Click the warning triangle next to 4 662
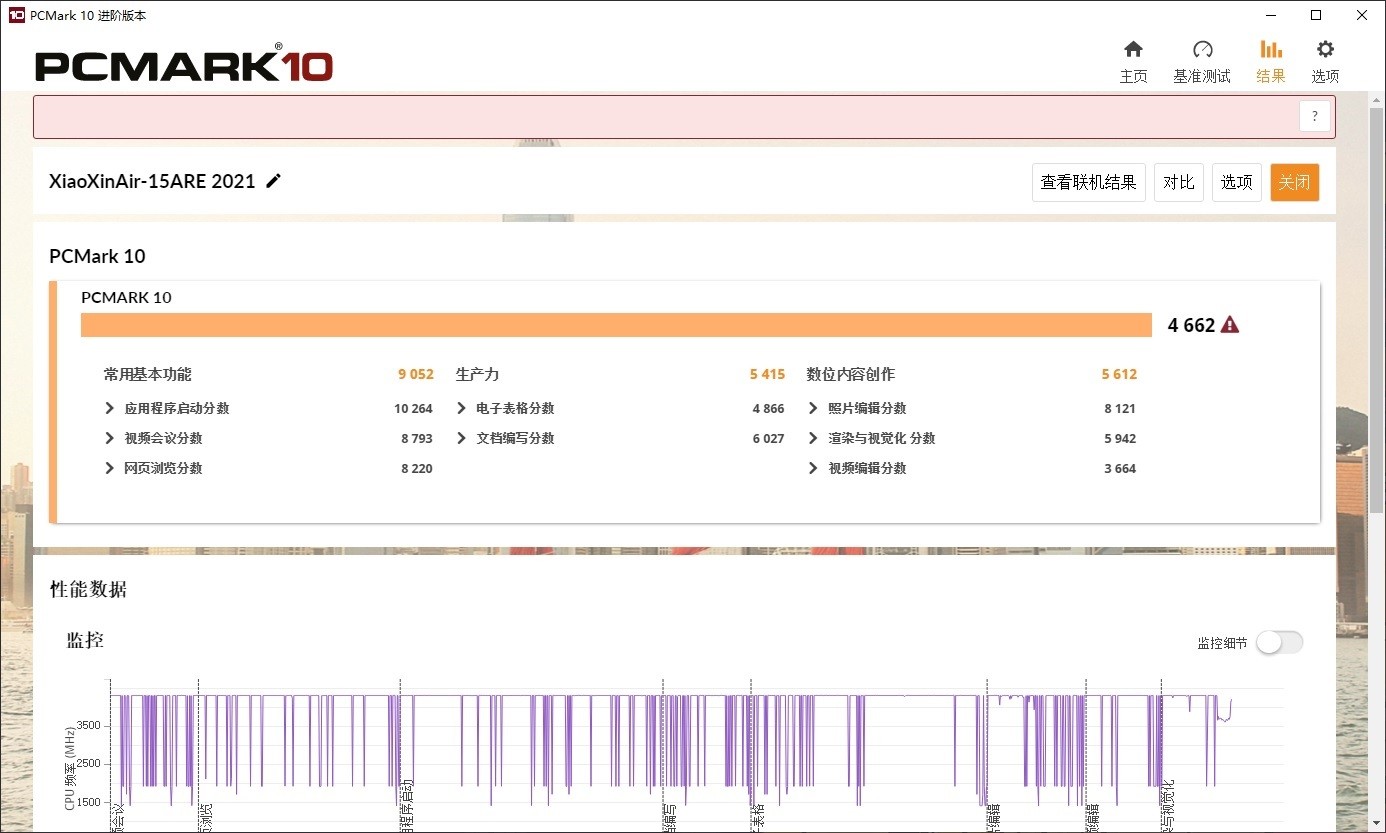The width and height of the screenshot is (1386, 833). 1230,325
